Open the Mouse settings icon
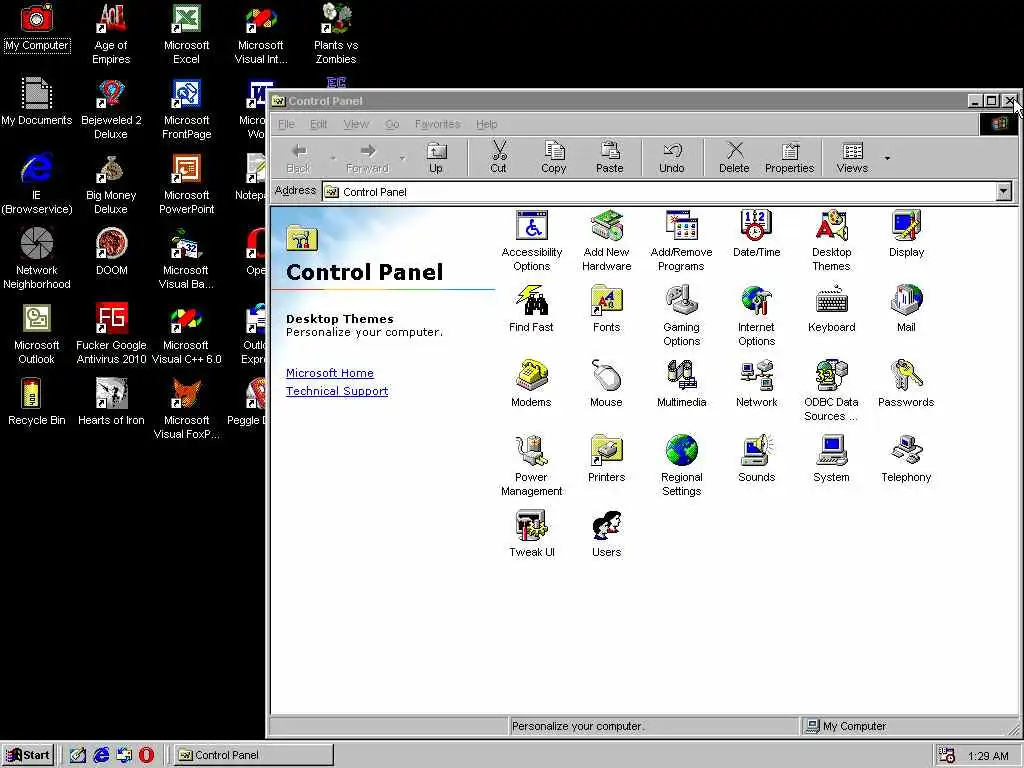Image resolution: width=1024 pixels, height=768 pixels. [606, 384]
